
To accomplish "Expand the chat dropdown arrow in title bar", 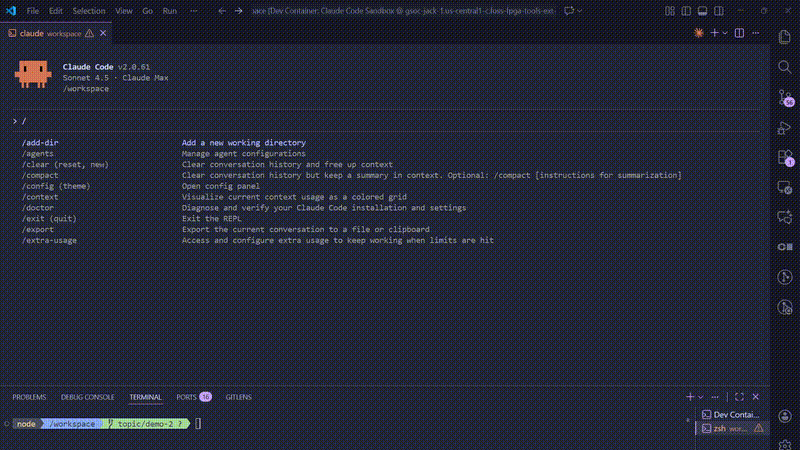I will [x=580, y=11].
